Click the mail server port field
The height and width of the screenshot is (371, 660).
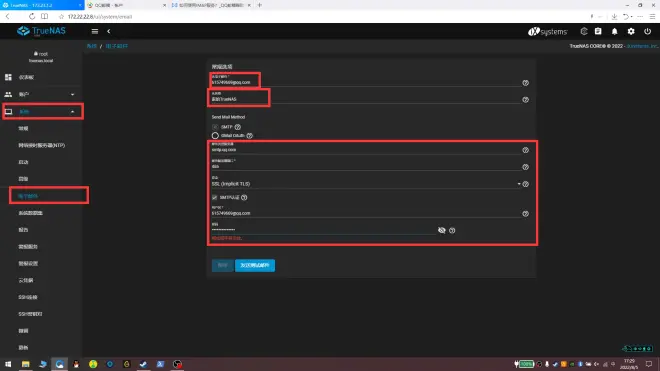point(366,166)
